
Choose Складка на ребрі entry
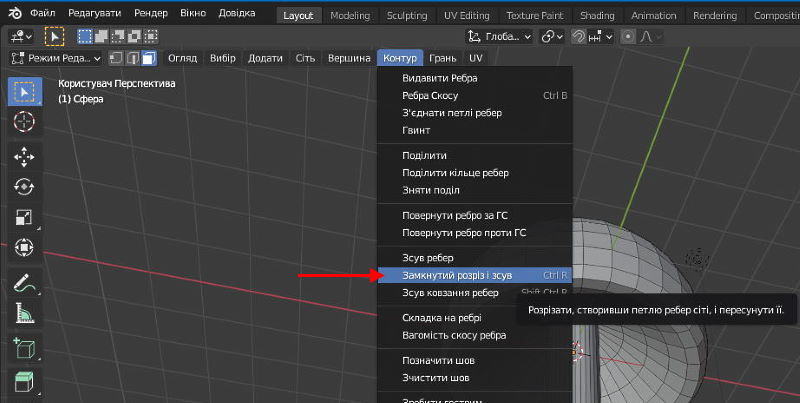pos(474,318)
